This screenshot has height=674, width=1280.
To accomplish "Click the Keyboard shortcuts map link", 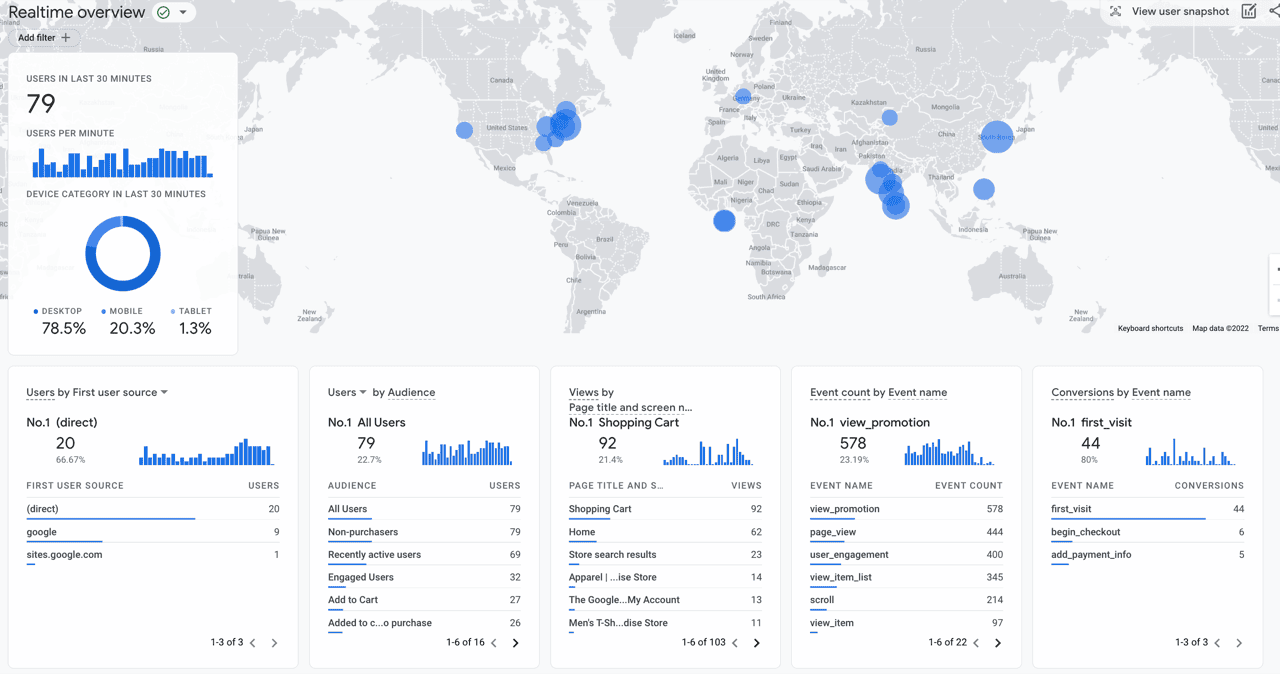I will tap(1150, 328).
